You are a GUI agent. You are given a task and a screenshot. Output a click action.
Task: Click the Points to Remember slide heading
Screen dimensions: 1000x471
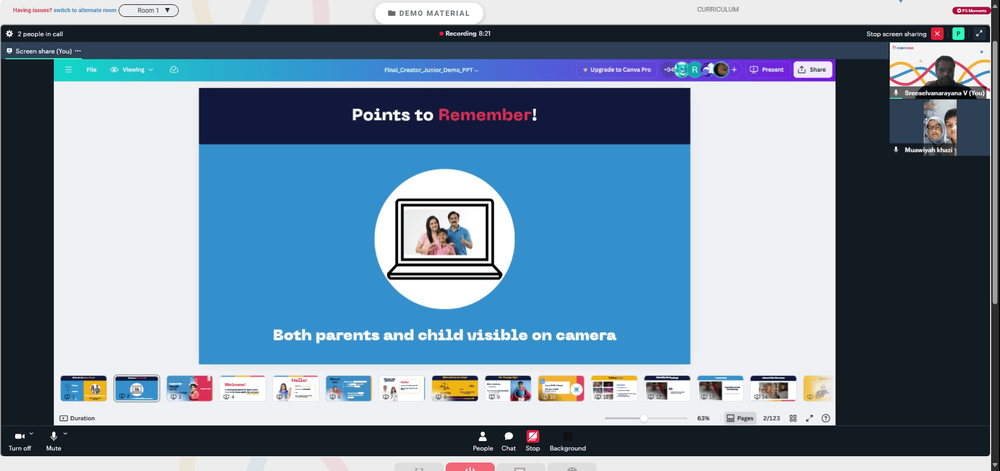(445, 115)
